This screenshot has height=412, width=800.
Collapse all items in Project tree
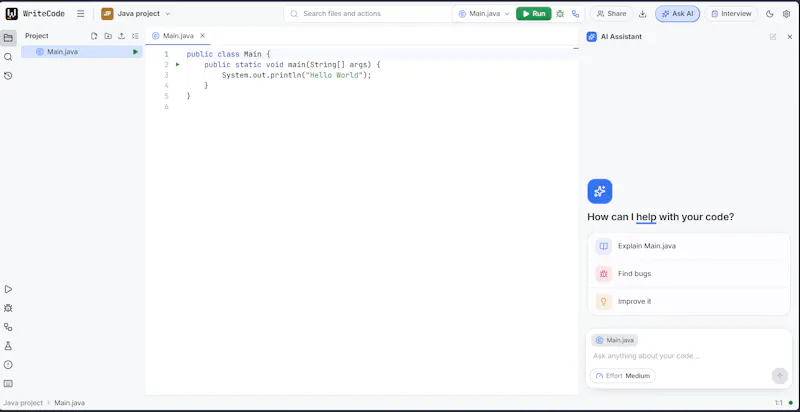[x=135, y=36]
